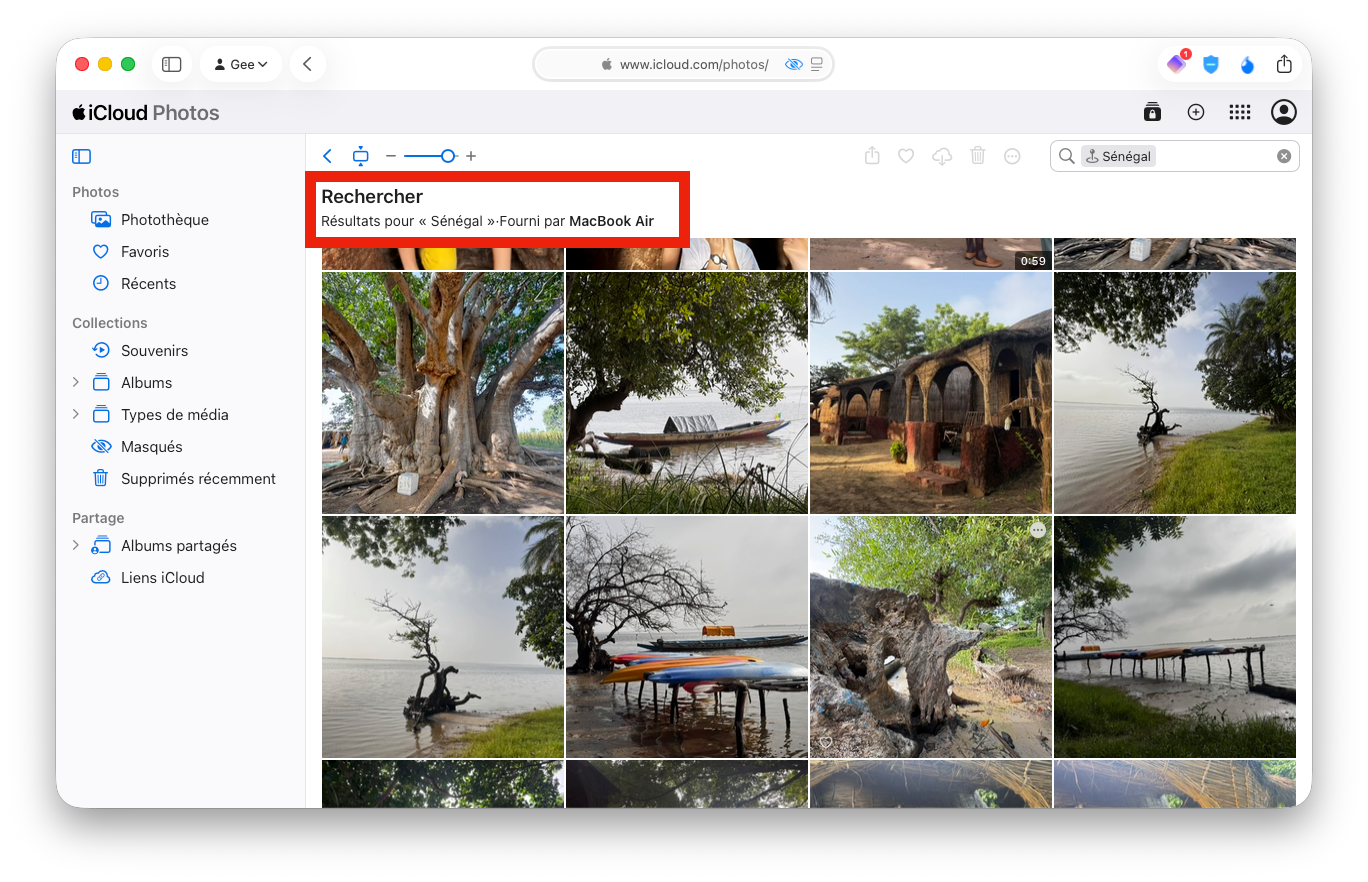This screenshot has height=882, width=1368.
Task: Select Favoris in the sidebar
Action: [145, 252]
